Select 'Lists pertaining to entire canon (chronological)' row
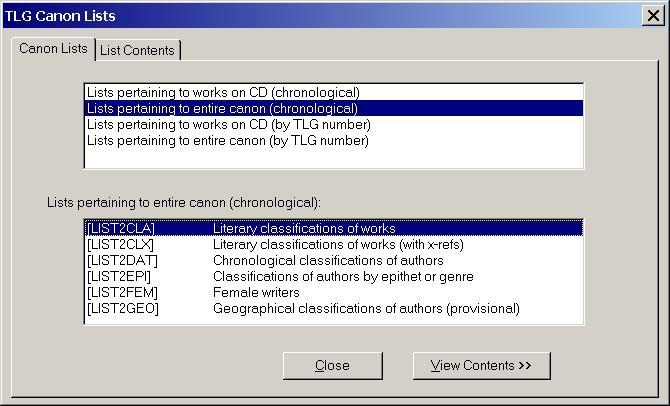This screenshot has width=670, height=406. (x=334, y=108)
